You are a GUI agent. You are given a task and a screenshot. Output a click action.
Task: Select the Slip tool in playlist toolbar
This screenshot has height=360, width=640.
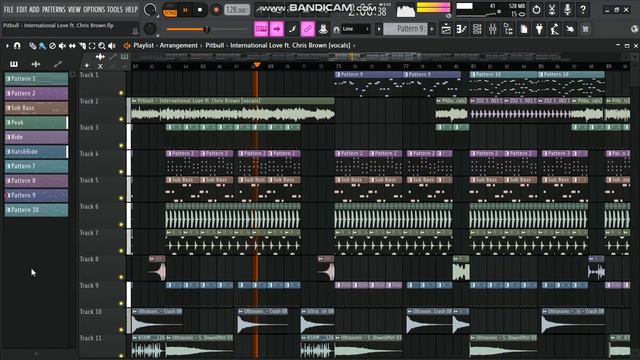click(72, 46)
